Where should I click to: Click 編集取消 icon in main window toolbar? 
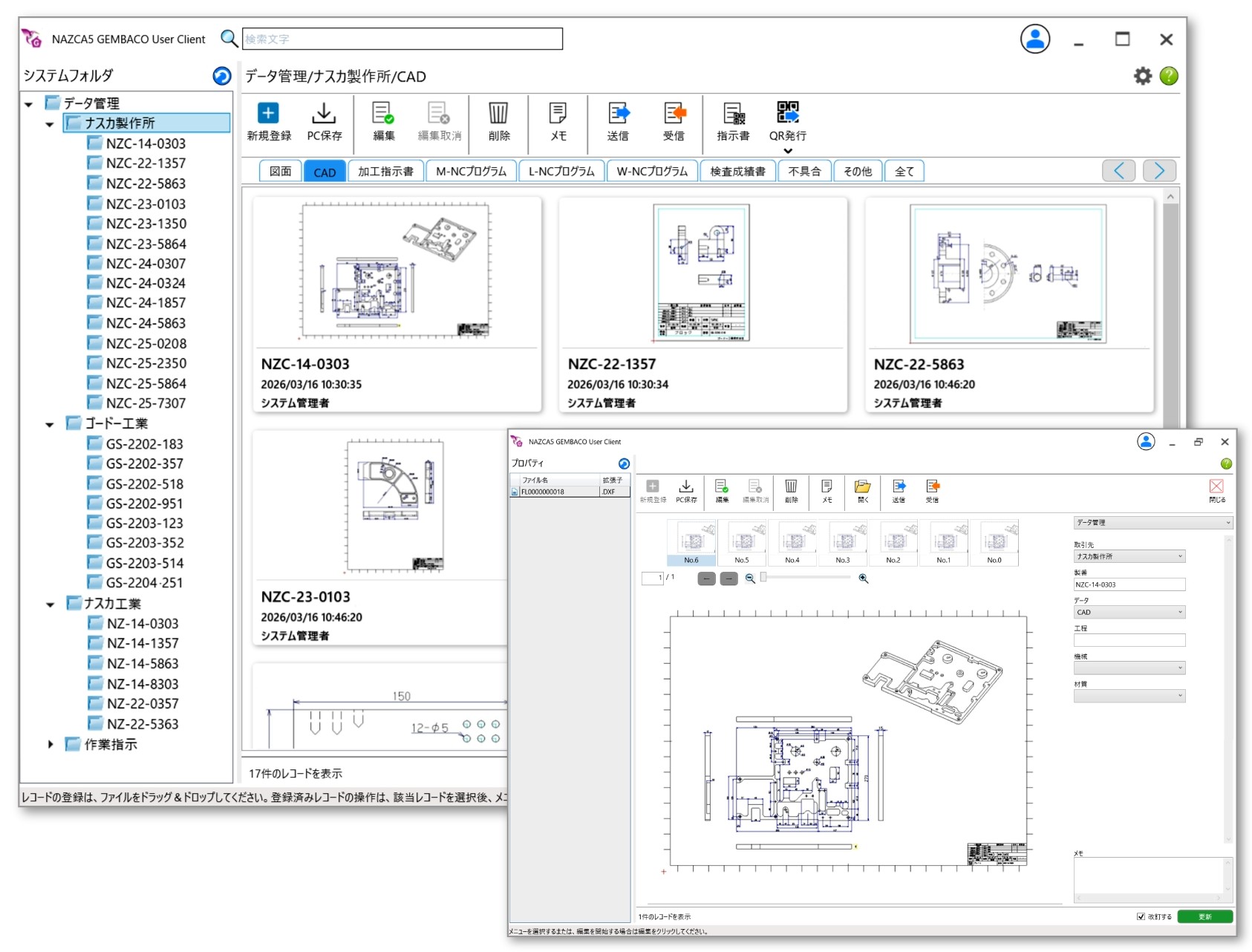(x=439, y=113)
